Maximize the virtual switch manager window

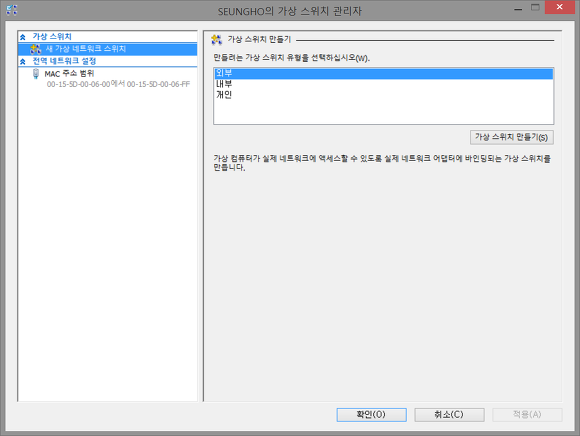535,7
